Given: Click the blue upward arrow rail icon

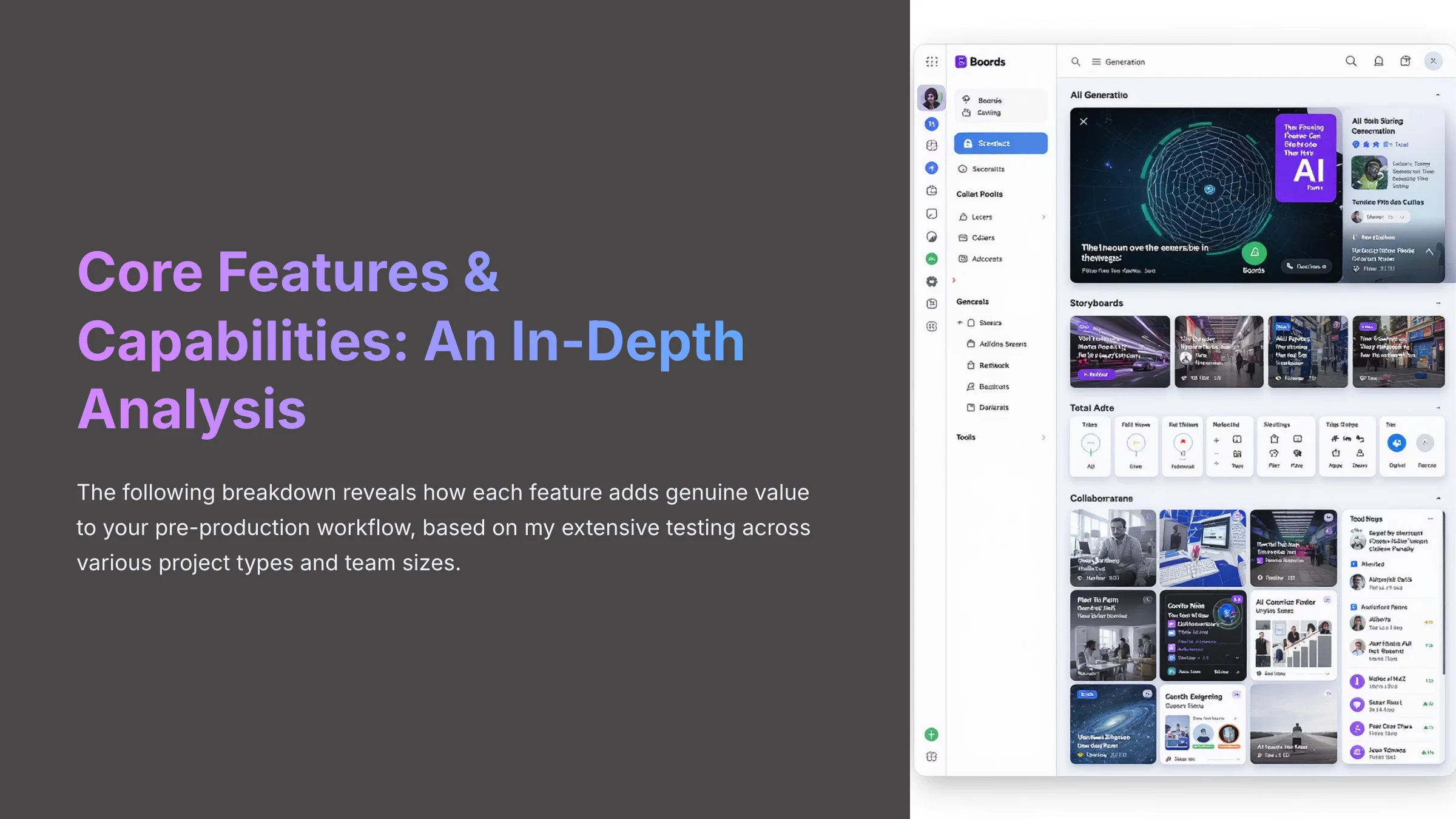Looking at the screenshot, I should coord(932,168).
